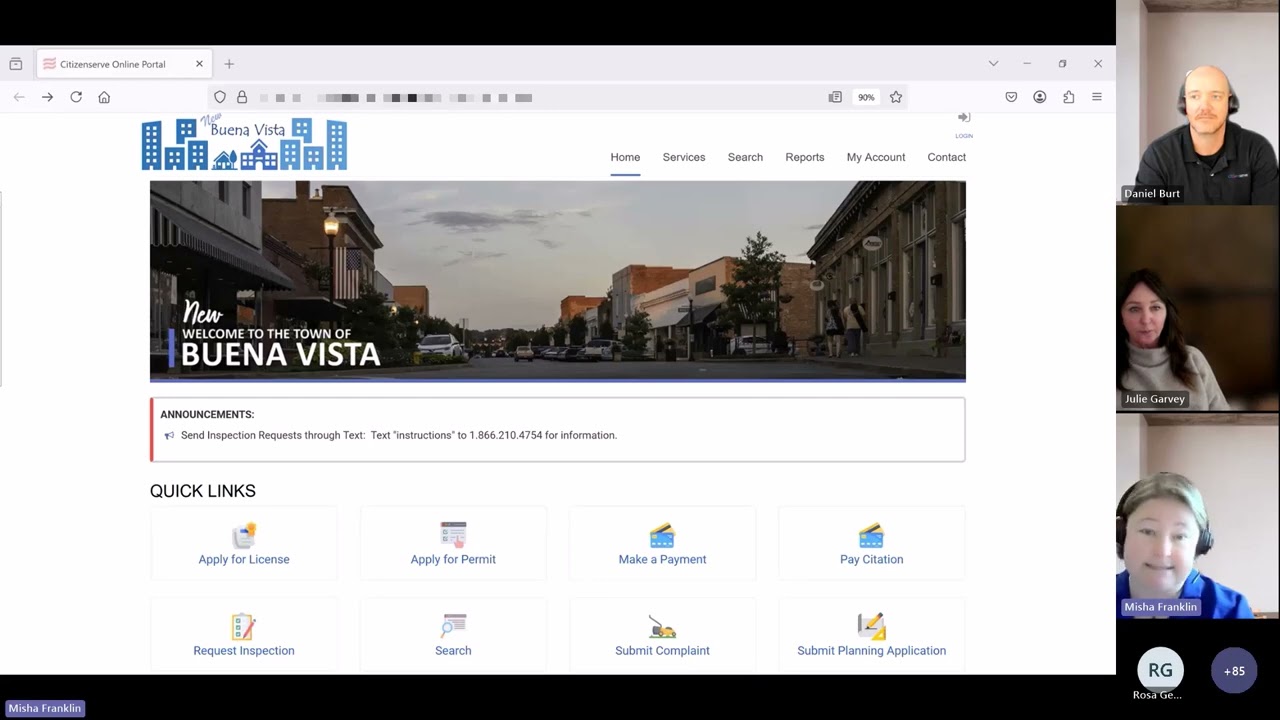Open the browser extensions menu

click(x=1068, y=97)
